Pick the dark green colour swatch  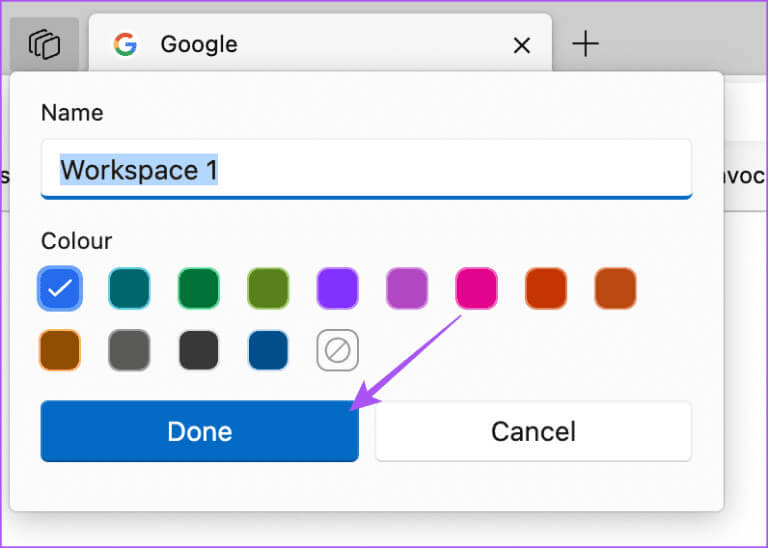tap(199, 288)
